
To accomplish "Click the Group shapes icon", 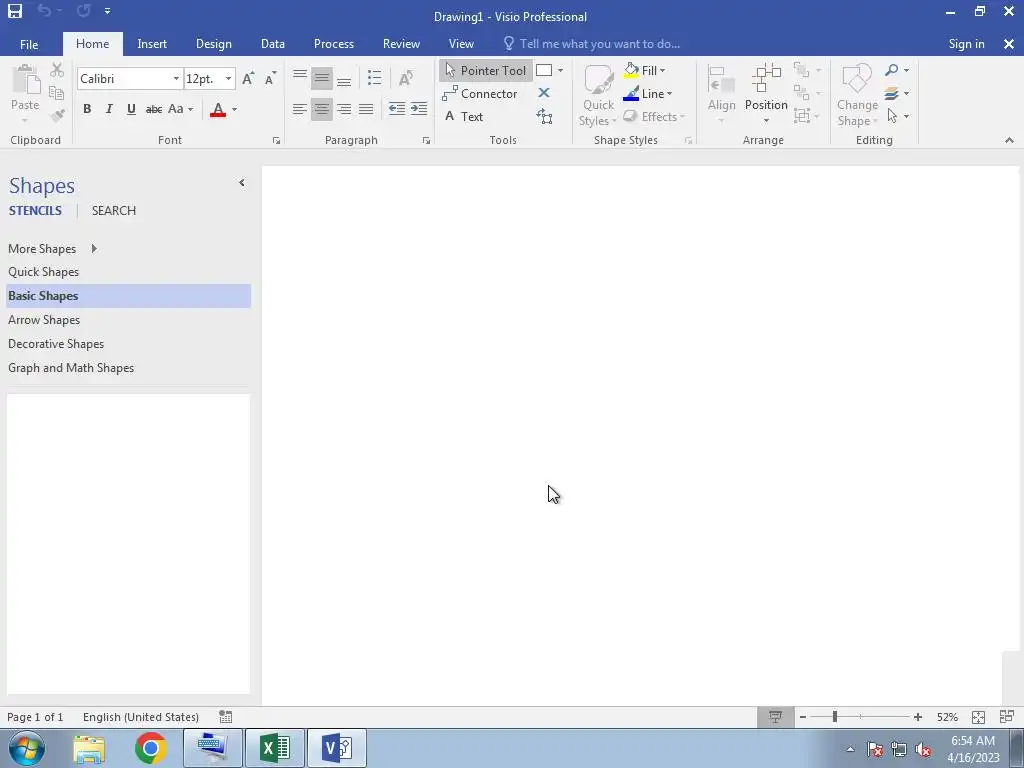I will tap(802, 116).
